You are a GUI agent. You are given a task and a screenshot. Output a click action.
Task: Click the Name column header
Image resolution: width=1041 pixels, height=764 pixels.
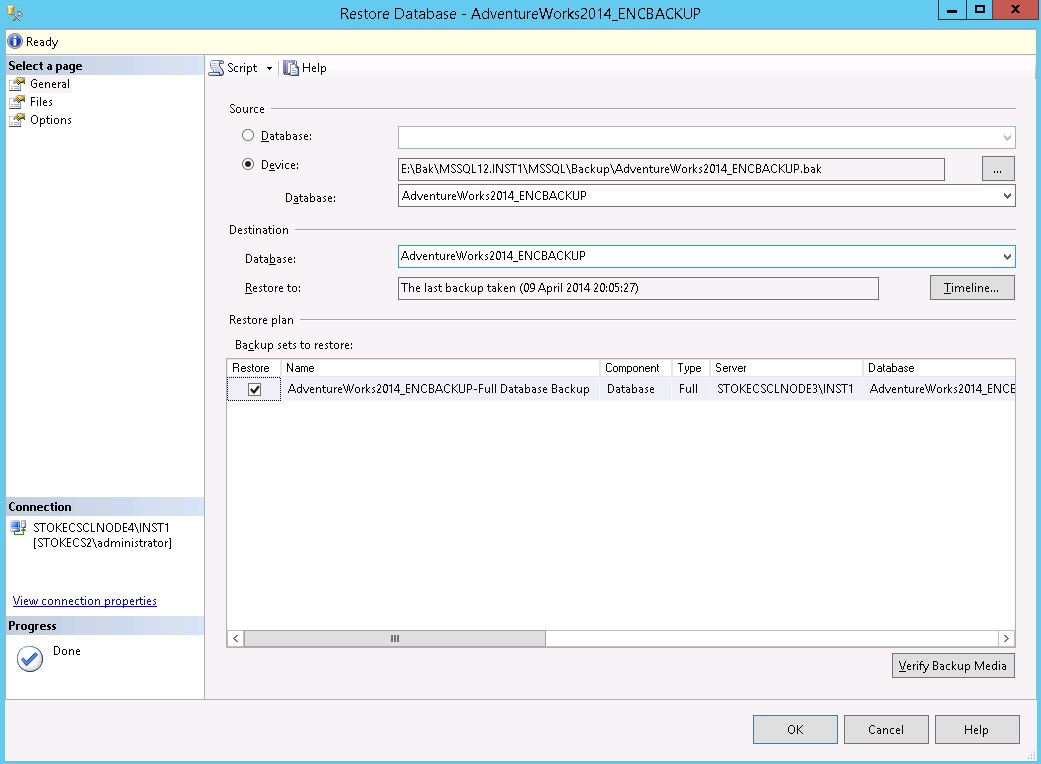440,368
